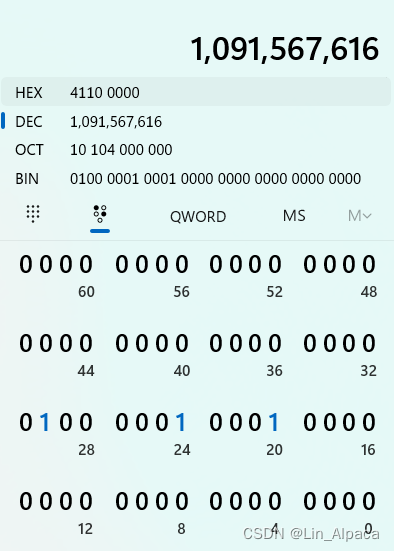
Task: Toggle the bit above label 48
Action: click(x=369, y=264)
